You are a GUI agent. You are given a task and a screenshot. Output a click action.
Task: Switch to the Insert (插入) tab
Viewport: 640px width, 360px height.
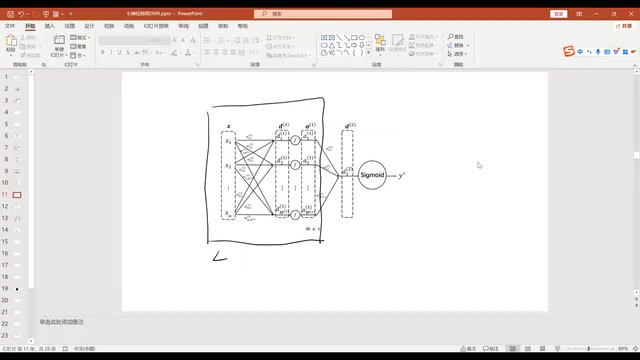click(49, 26)
